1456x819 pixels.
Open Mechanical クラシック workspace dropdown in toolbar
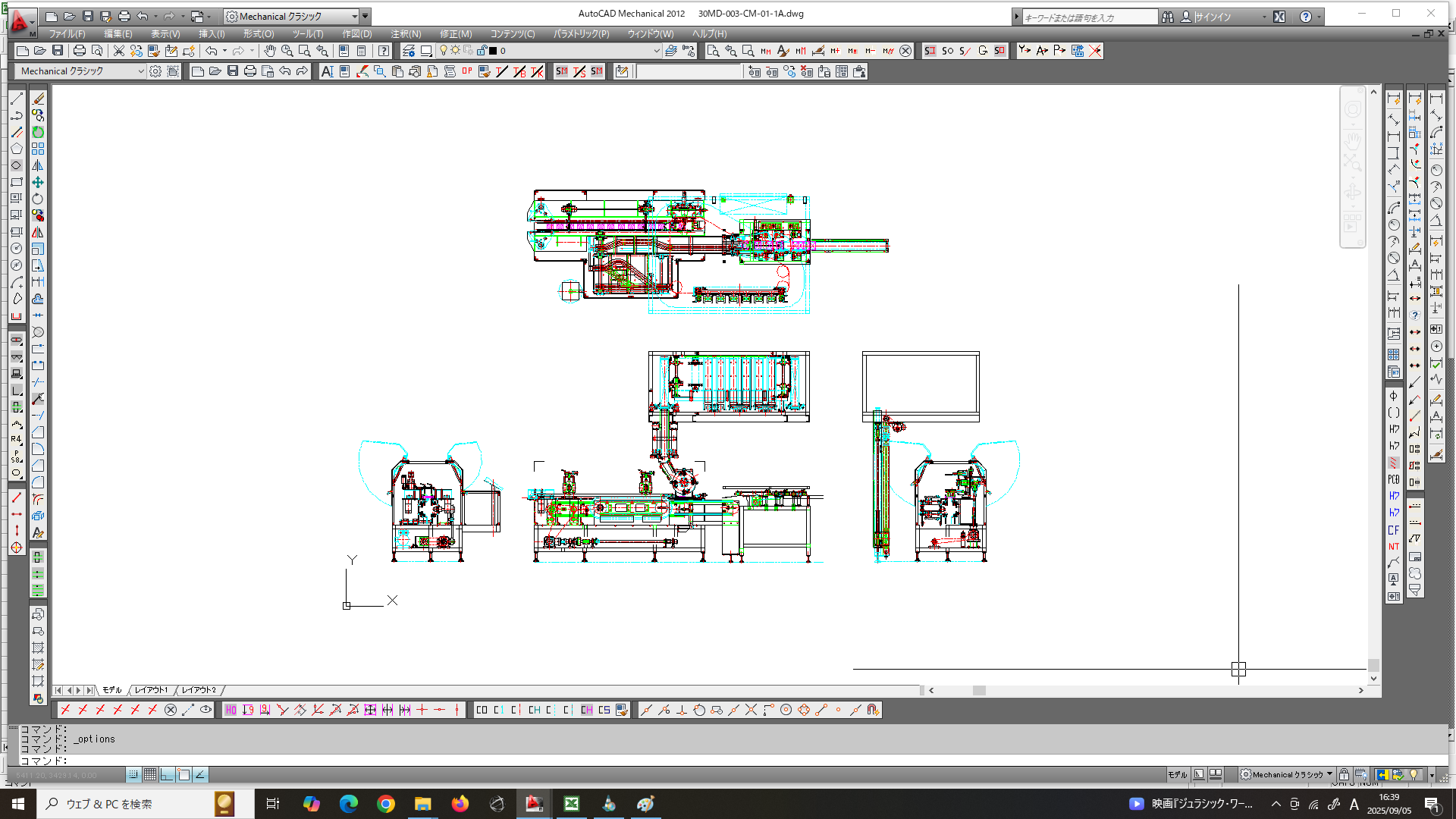click(140, 71)
